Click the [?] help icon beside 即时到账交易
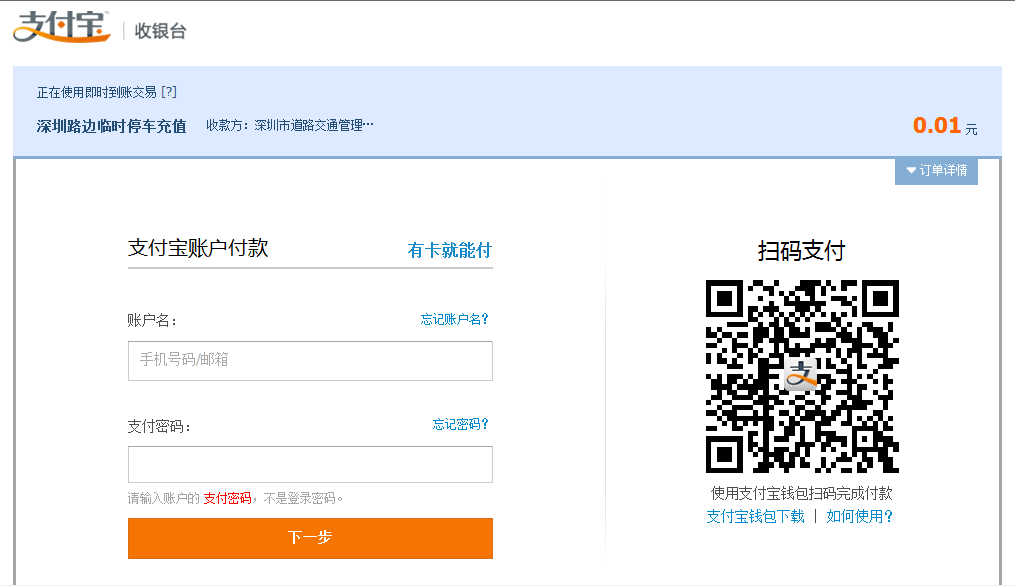Screen dimensions: 1015x587 (169, 92)
